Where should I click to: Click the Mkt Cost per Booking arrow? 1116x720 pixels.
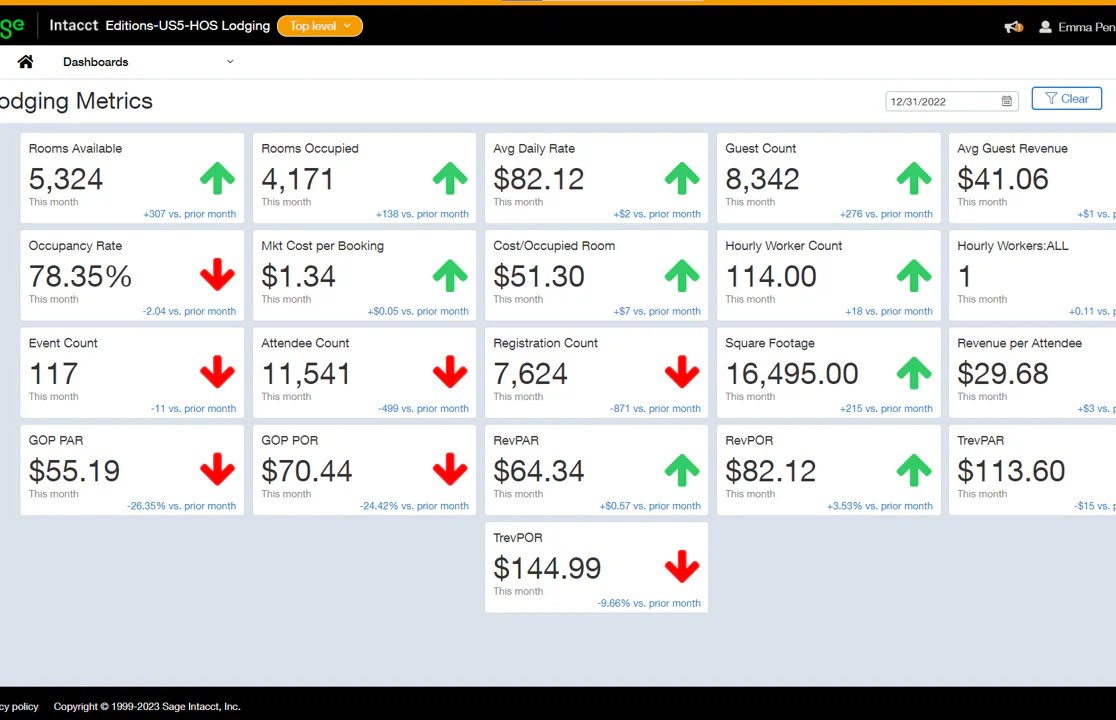450,275
